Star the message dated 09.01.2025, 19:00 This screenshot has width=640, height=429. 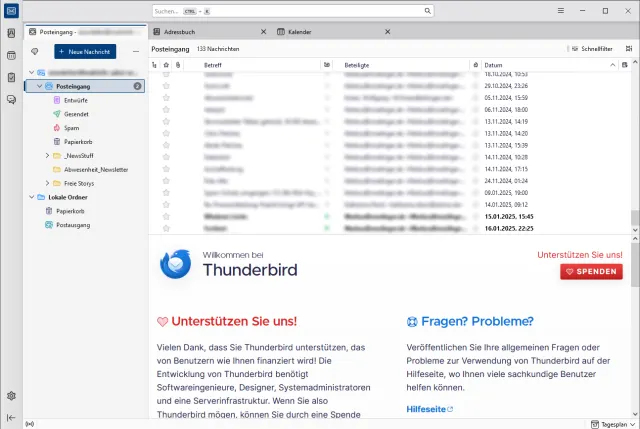pos(166,193)
